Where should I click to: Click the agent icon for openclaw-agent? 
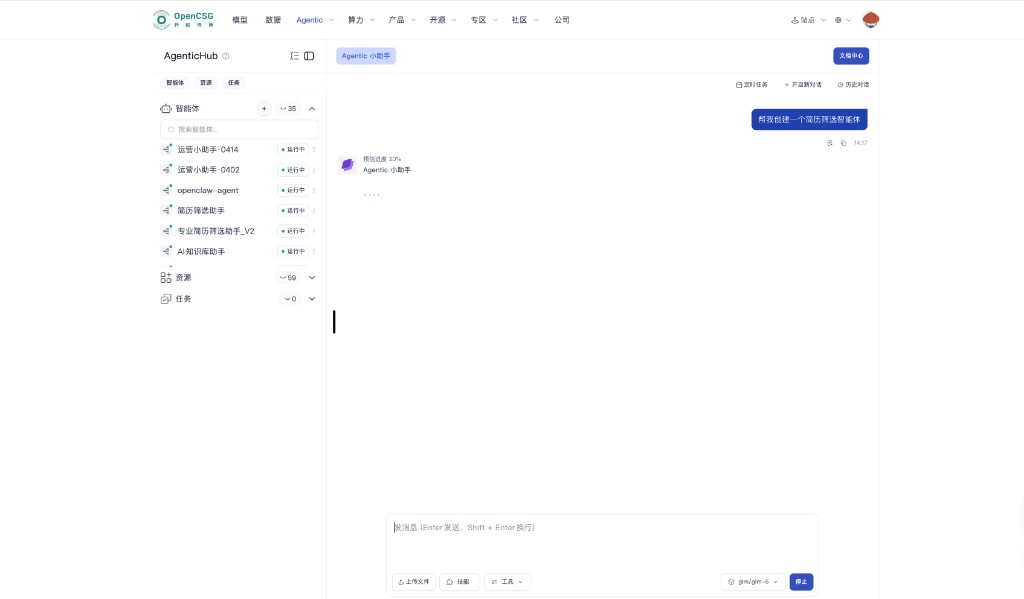[x=167, y=190]
